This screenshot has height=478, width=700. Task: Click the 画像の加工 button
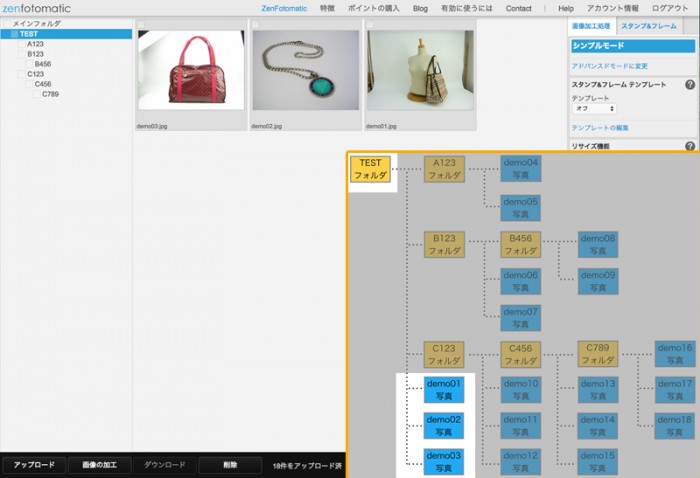(x=100, y=465)
